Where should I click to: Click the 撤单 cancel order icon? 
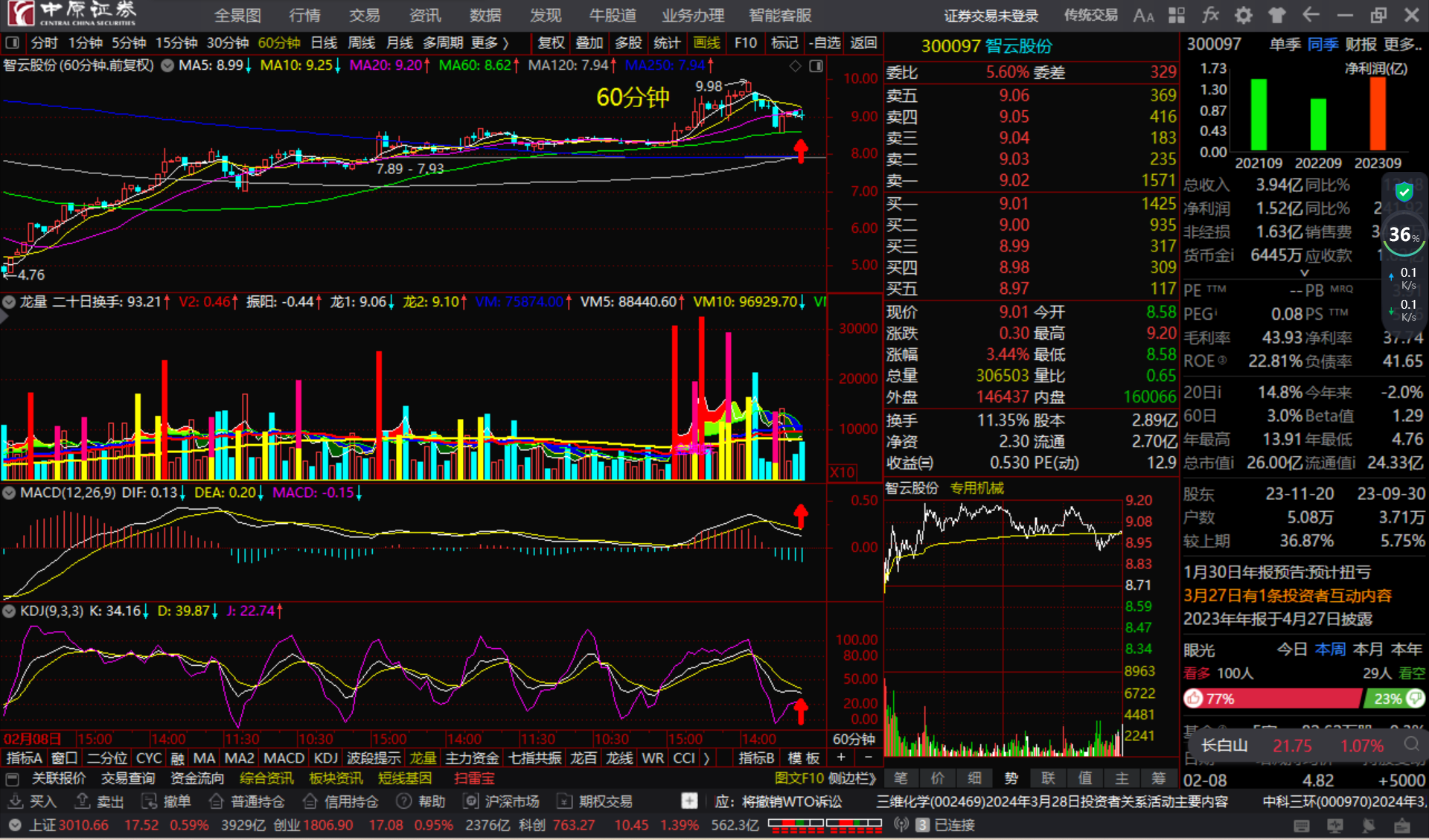[166, 801]
